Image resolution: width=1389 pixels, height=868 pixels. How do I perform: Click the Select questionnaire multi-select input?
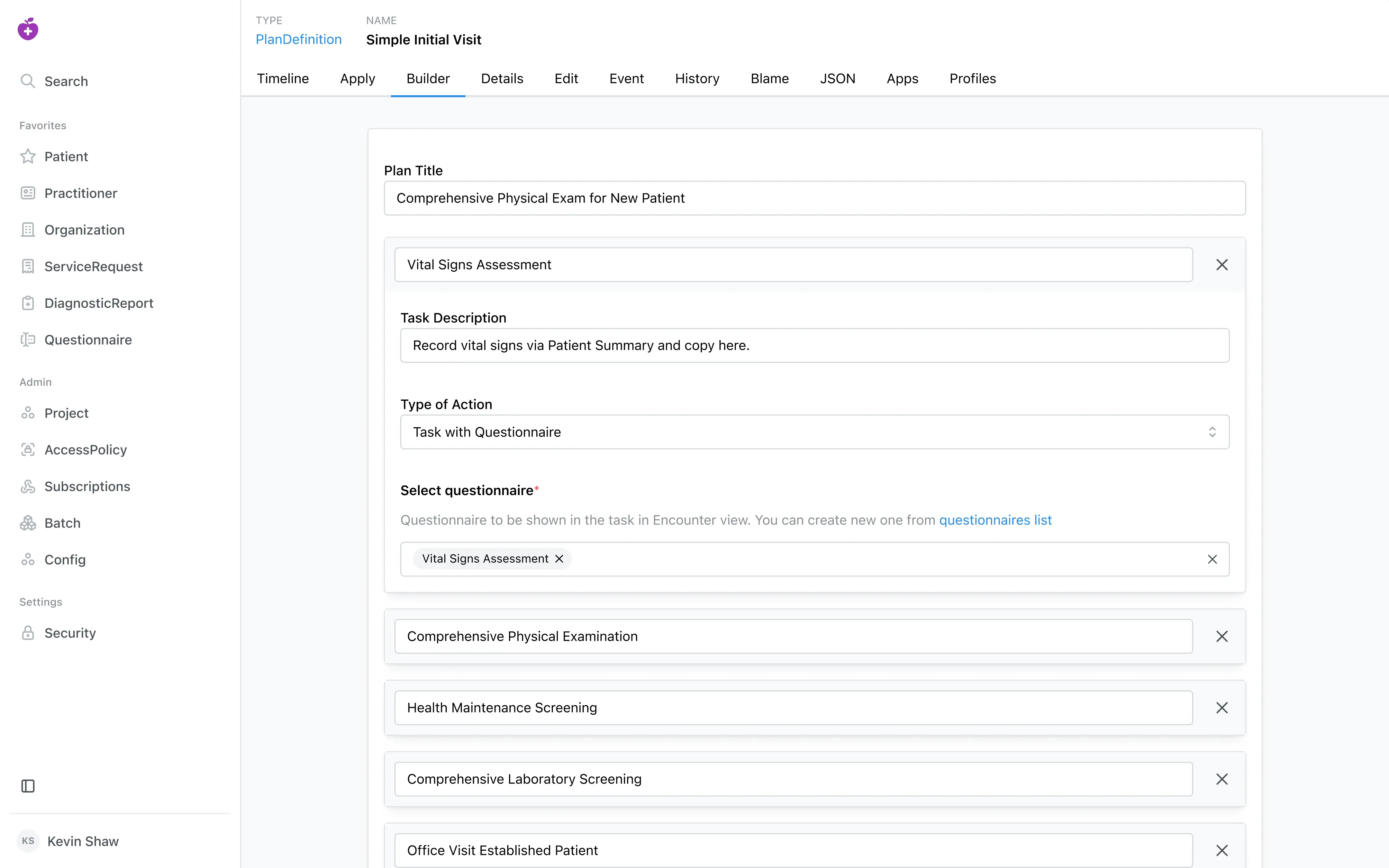[814, 559]
